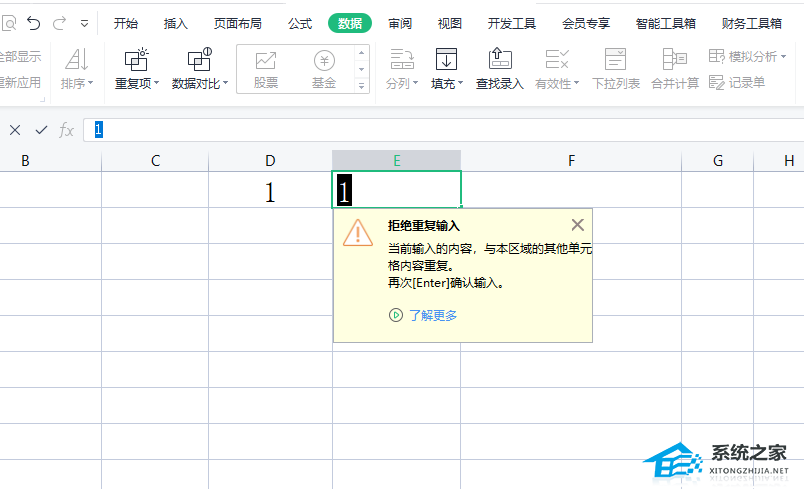Open the filter group dialog launcher
Image resolution: width=804 pixels, height=489 pixels.
(43, 99)
